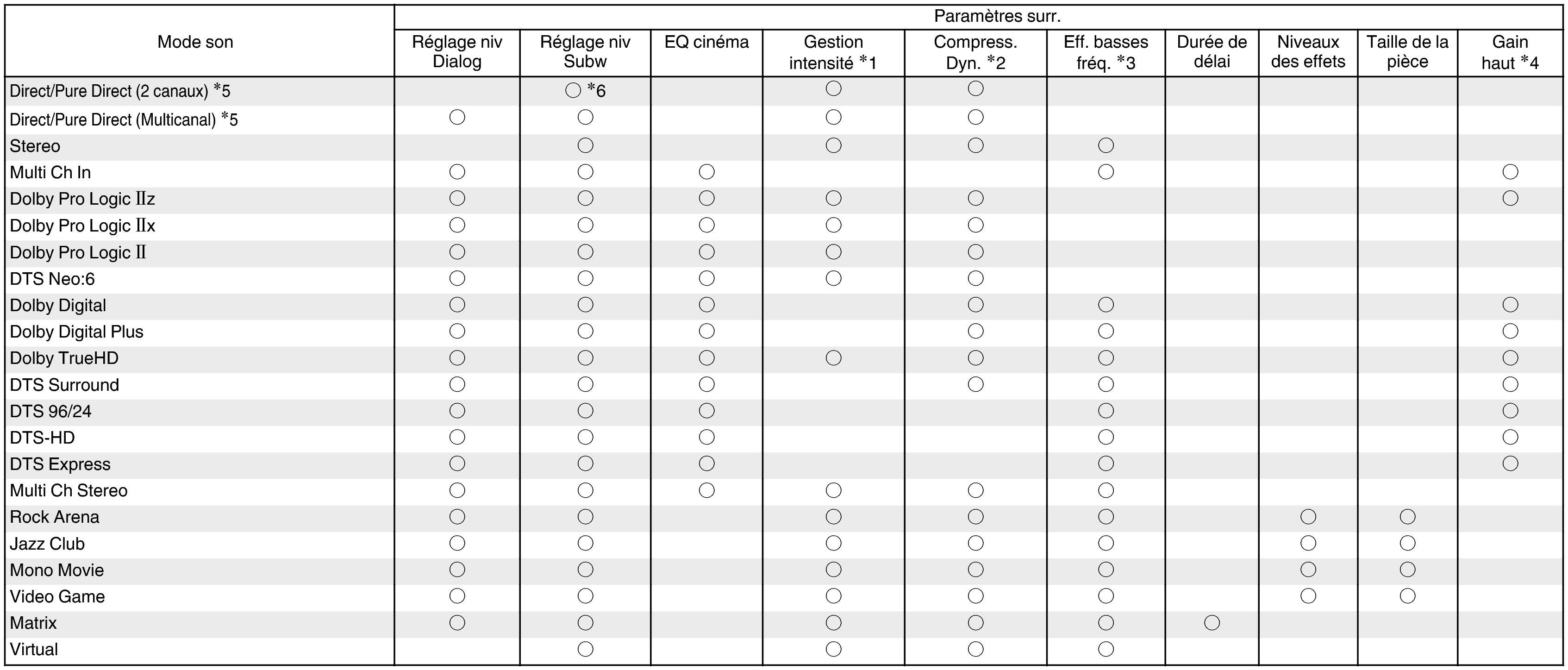This screenshot has width=1568, height=670.
Task: Click the Matrix row's Durée de délai circle
Action: [x=1212, y=622]
